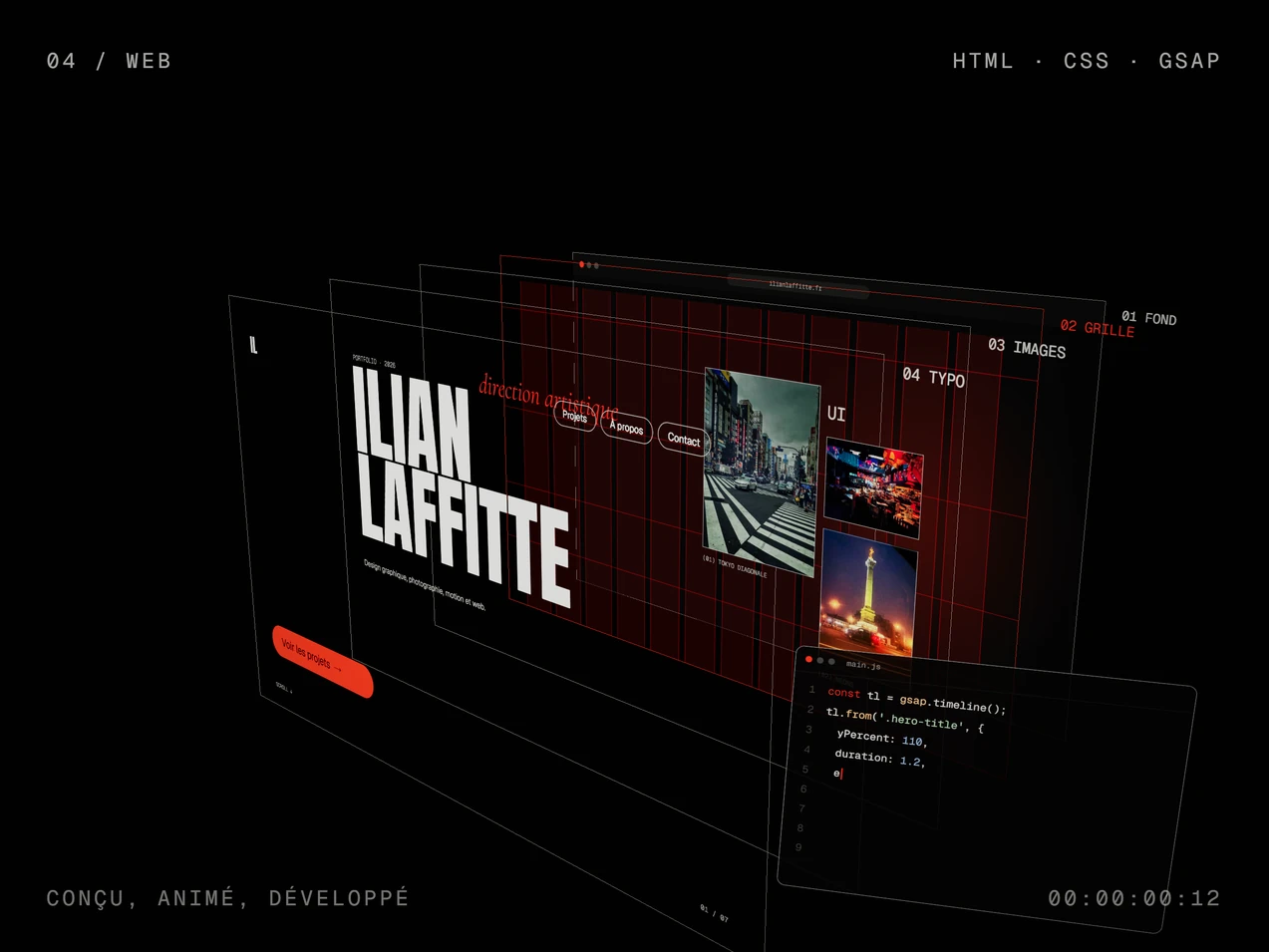Select the red 02 GRILLE layer label
This screenshot has width=1269, height=952.
(1098, 328)
